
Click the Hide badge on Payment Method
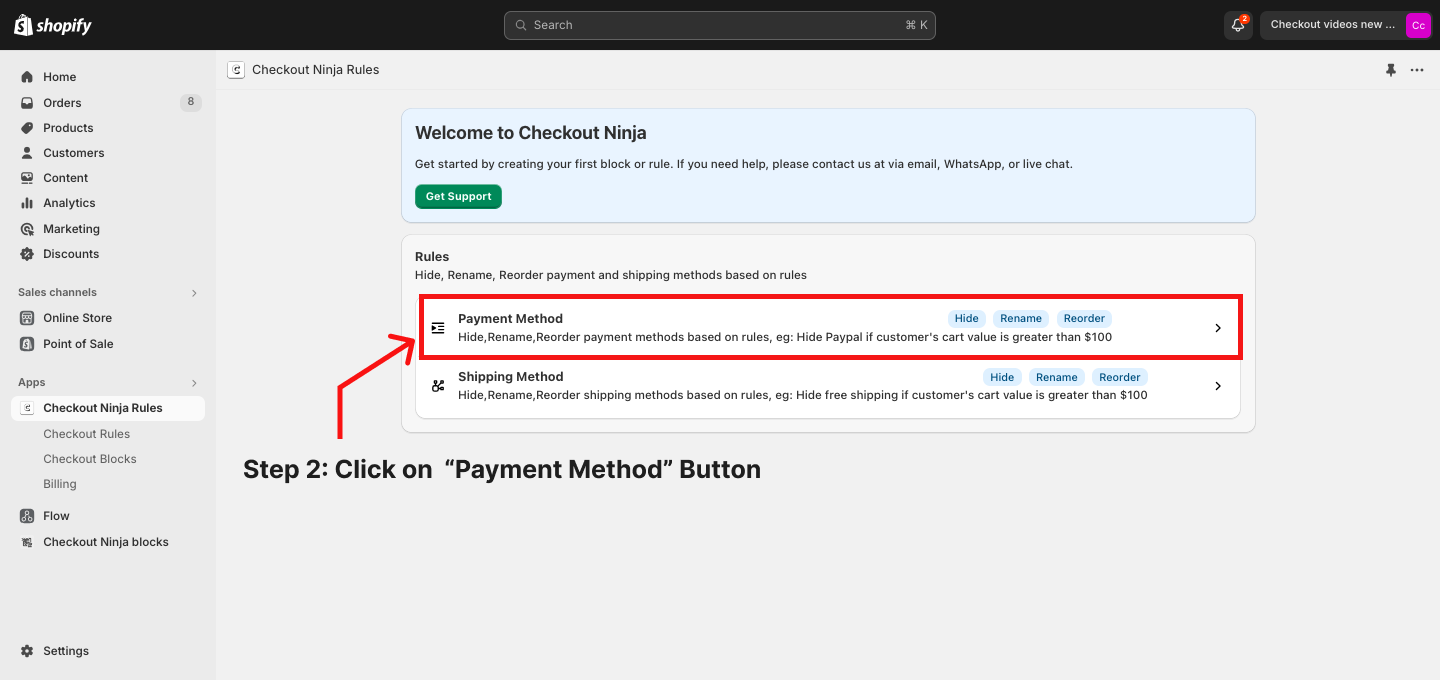click(x=966, y=319)
